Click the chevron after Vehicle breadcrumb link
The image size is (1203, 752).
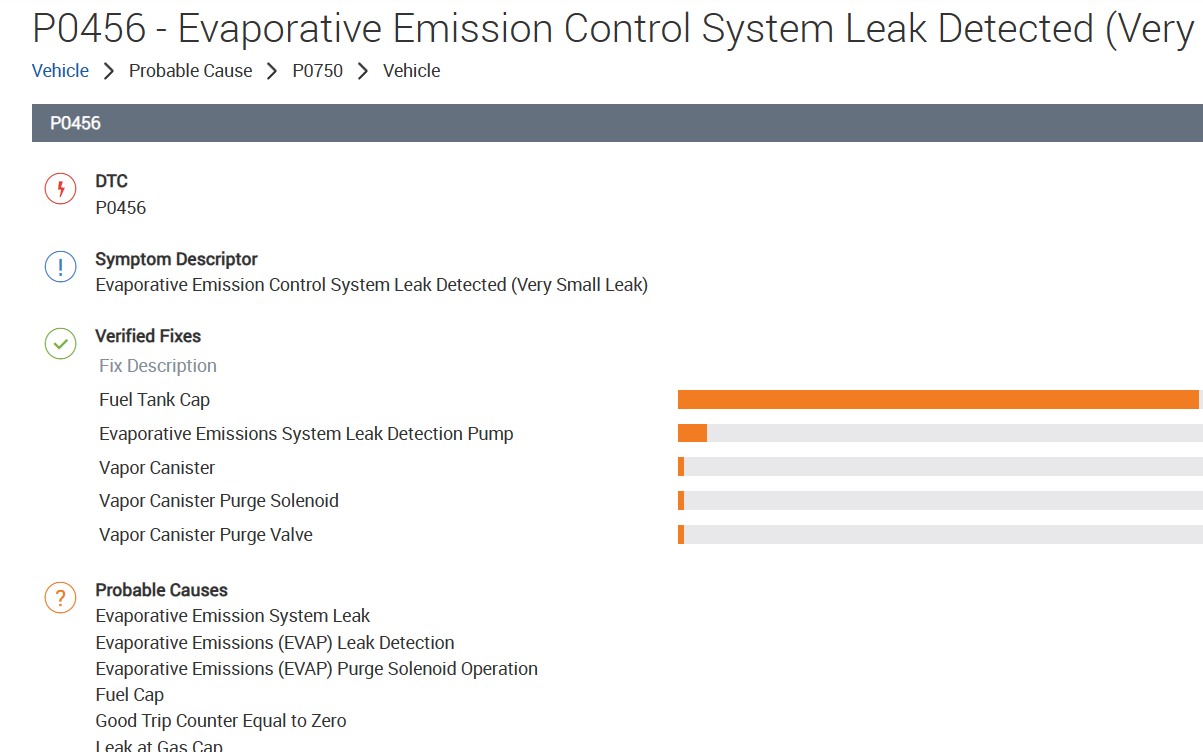(109, 71)
